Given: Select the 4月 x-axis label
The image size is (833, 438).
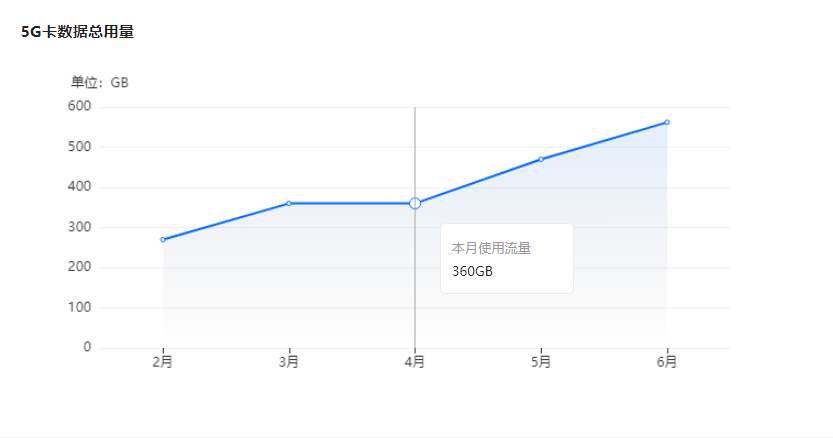Looking at the screenshot, I should point(415,362).
